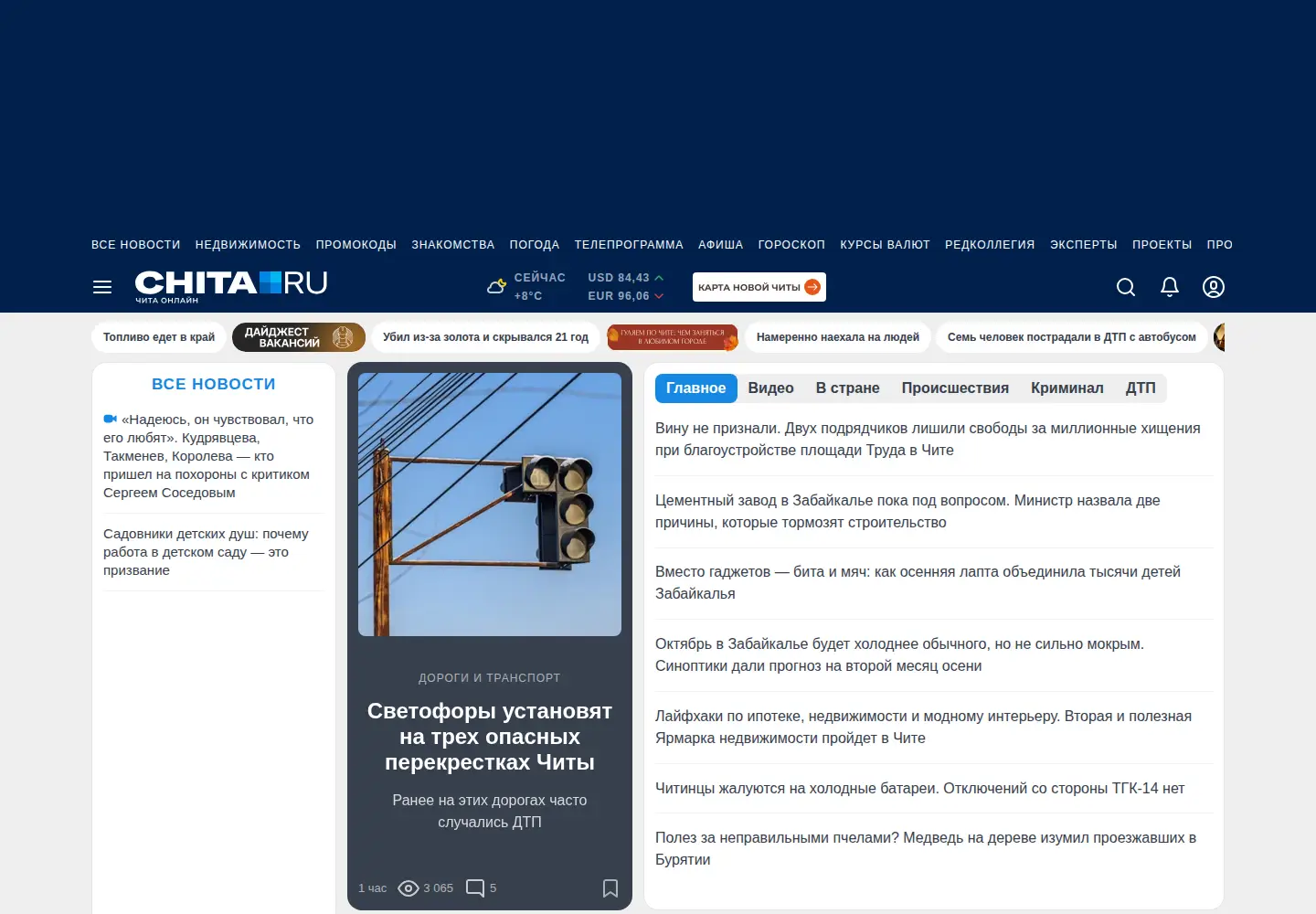Switch to the В стране tab

(848, 388)
